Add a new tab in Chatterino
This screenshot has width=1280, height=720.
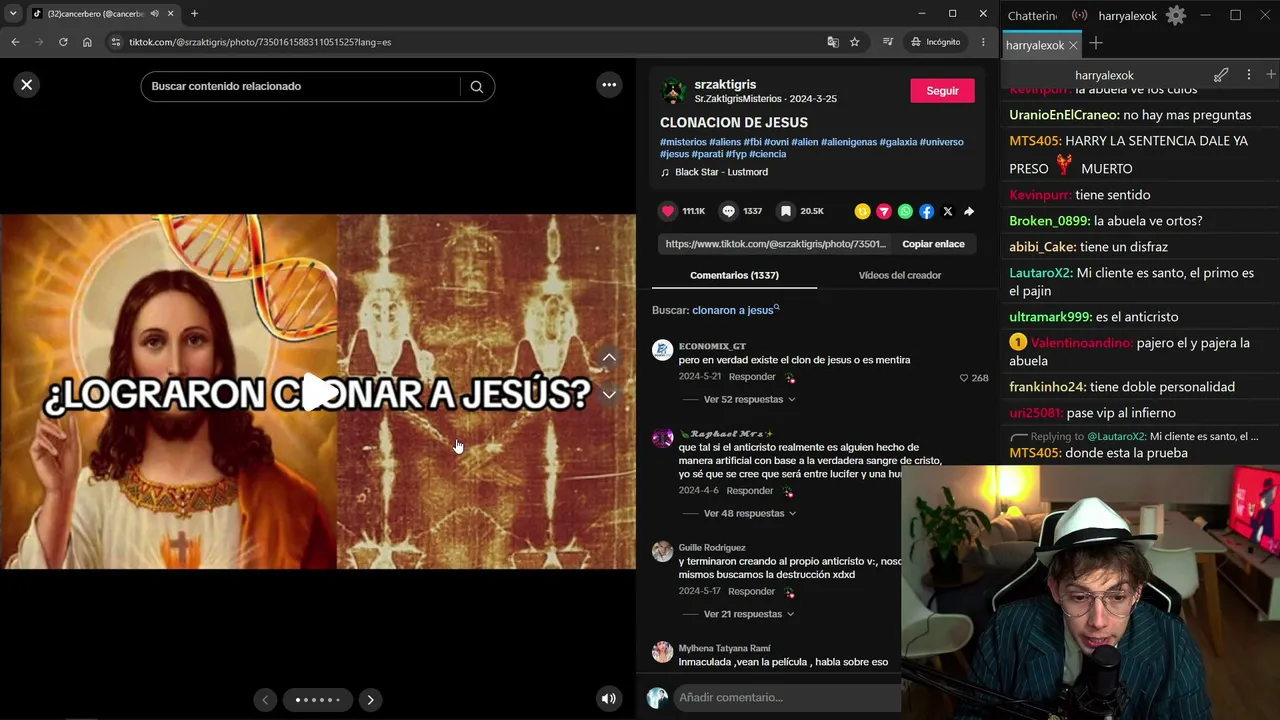coord(1096,43)
